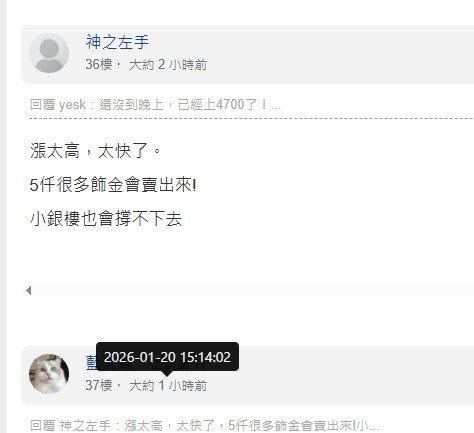Click the 大約 1 小時前 timestamp

point(168,386)
